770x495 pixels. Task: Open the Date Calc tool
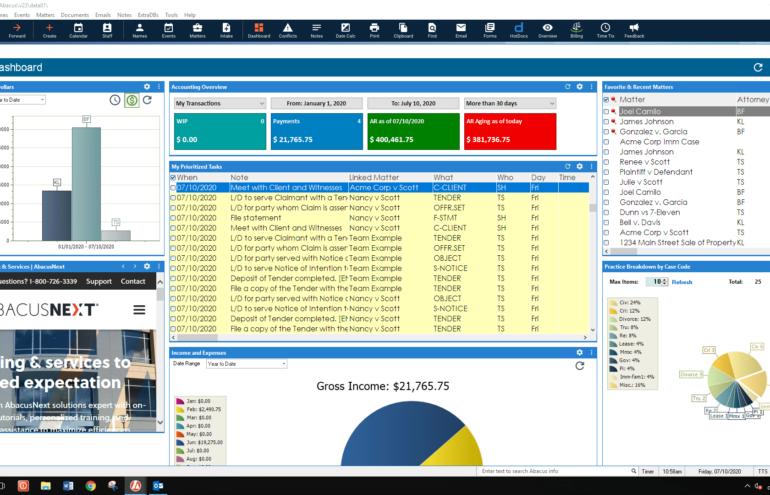[345, 30]
